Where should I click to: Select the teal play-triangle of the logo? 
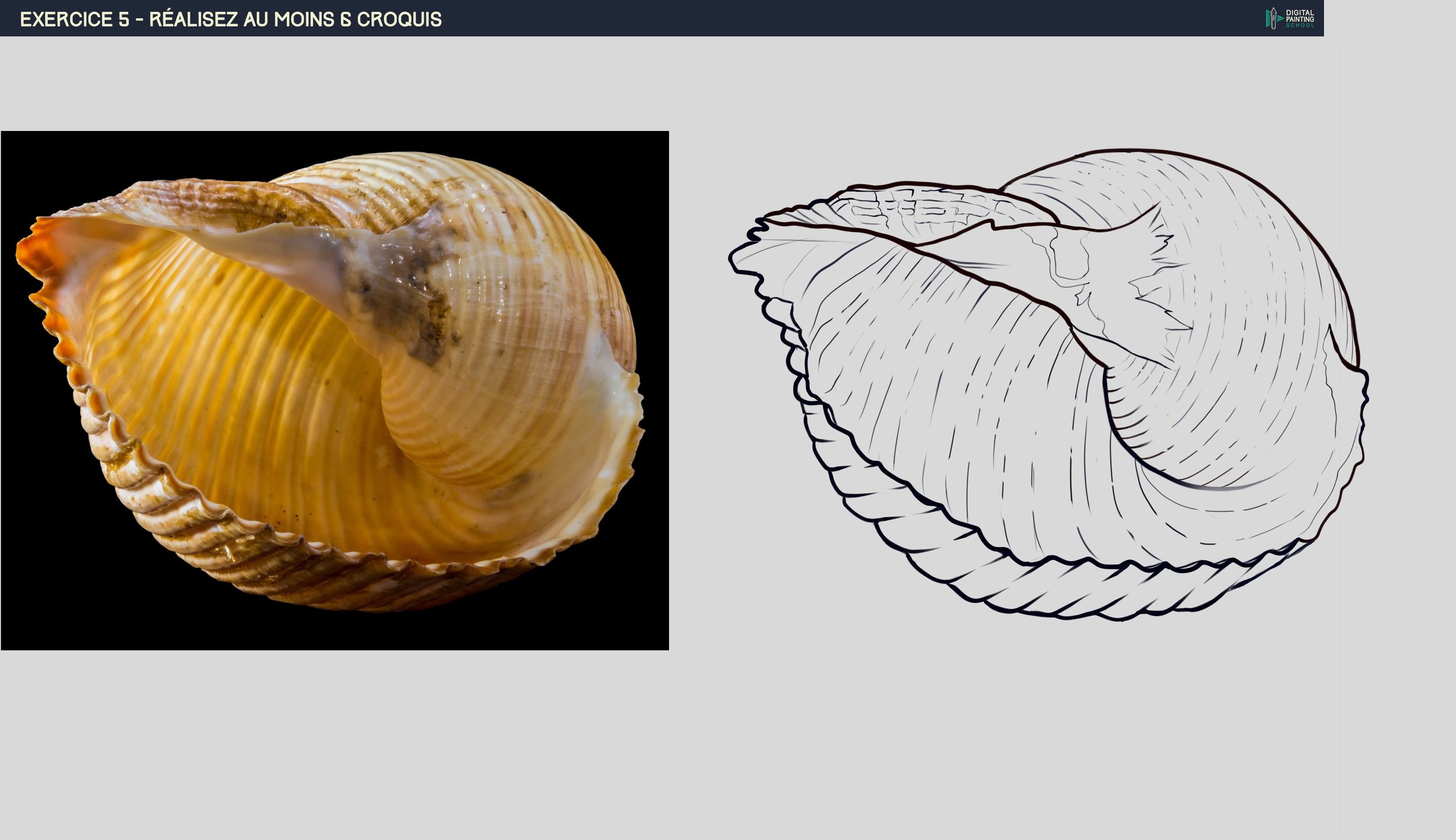coord(1280,19)
